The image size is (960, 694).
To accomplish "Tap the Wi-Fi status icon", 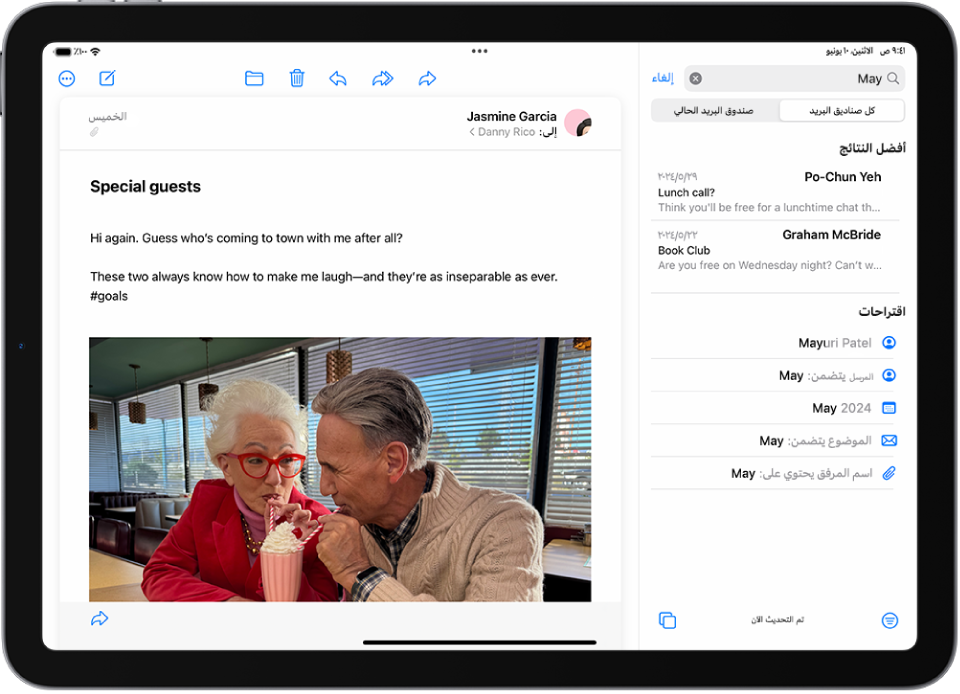I will click(x=95, y=51).
